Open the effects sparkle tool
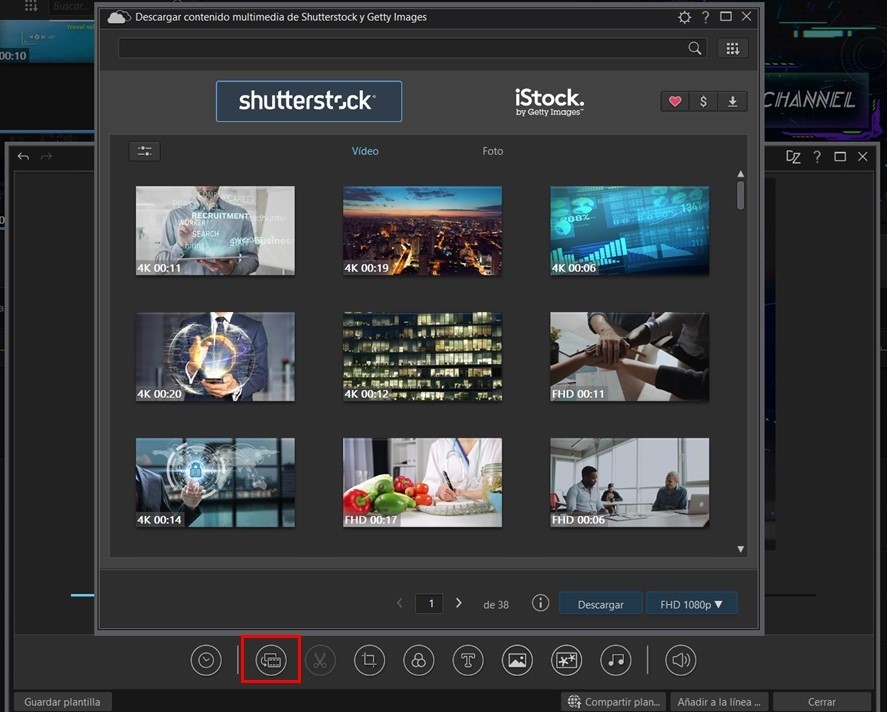This screenshot has width=889, height=712. tap(566, 660)
